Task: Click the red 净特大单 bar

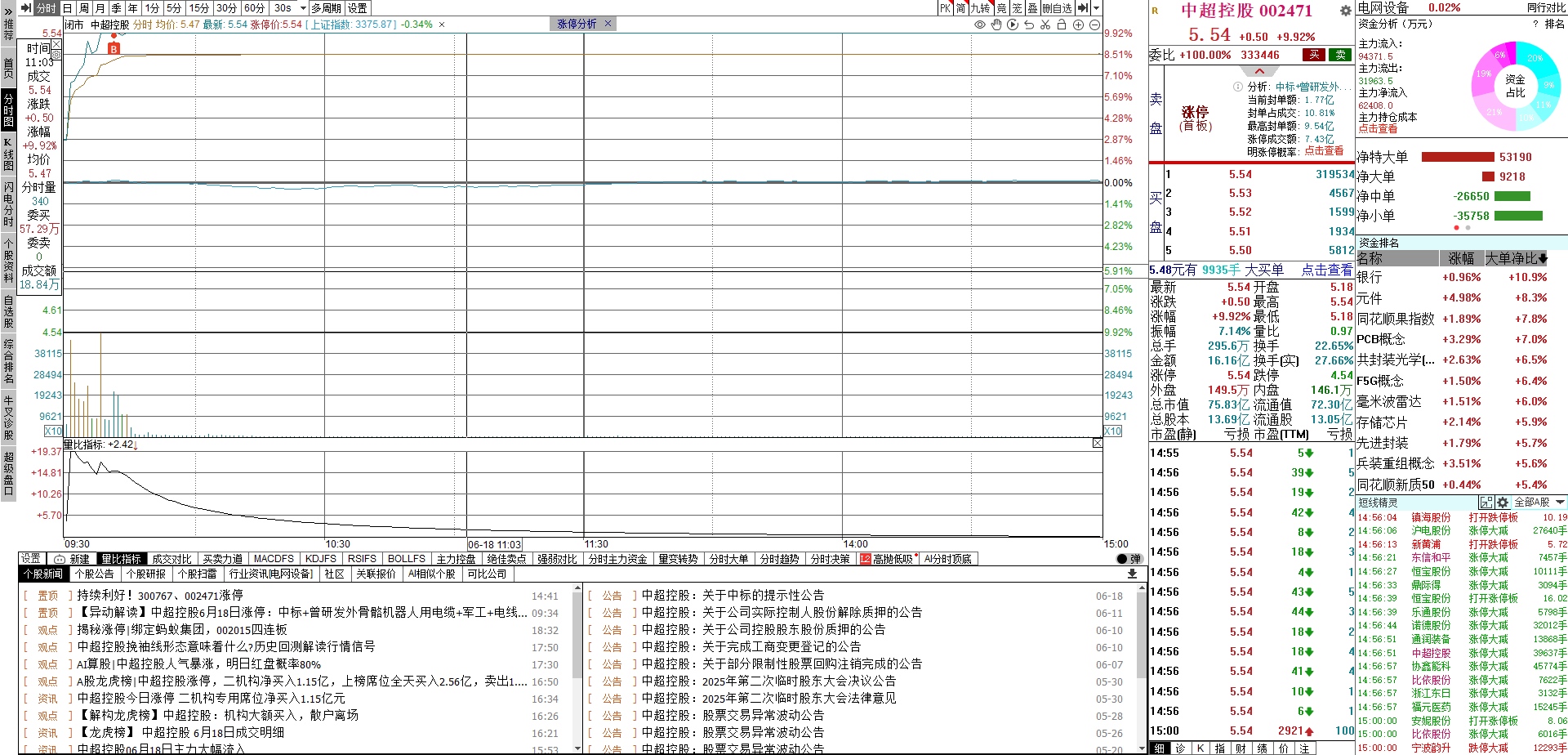Action: click(1458, 157)
